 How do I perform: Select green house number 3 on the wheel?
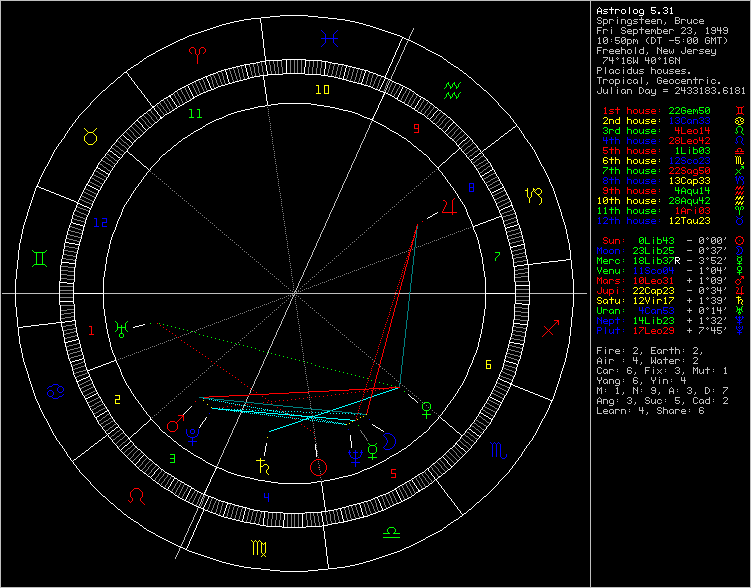coord(173,459)
